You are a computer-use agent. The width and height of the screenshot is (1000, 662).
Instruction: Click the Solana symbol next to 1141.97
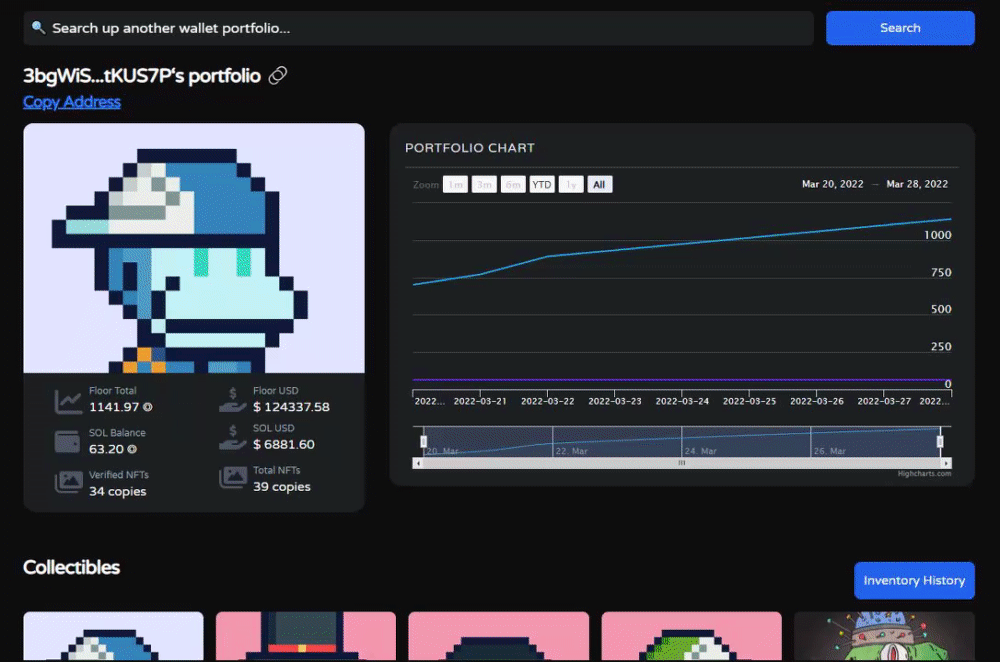tap(148, 407)
